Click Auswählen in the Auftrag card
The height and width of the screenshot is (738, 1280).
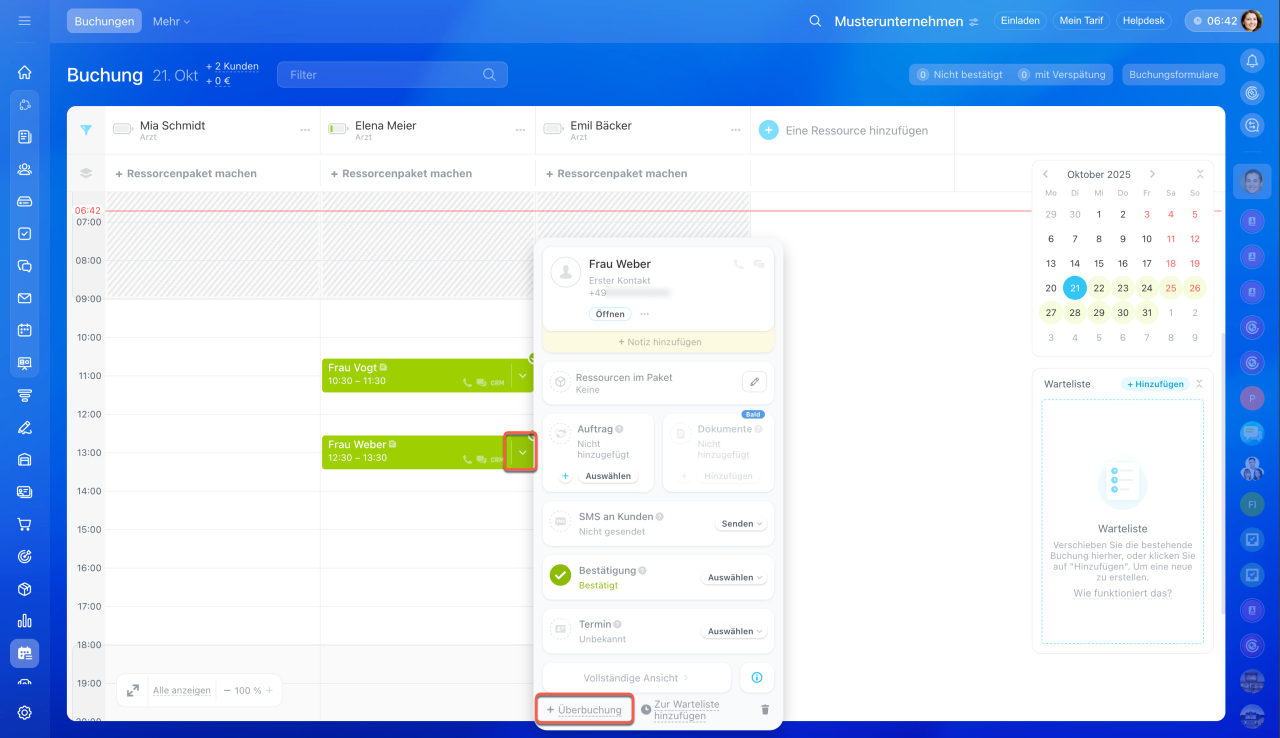pos(608,476)
